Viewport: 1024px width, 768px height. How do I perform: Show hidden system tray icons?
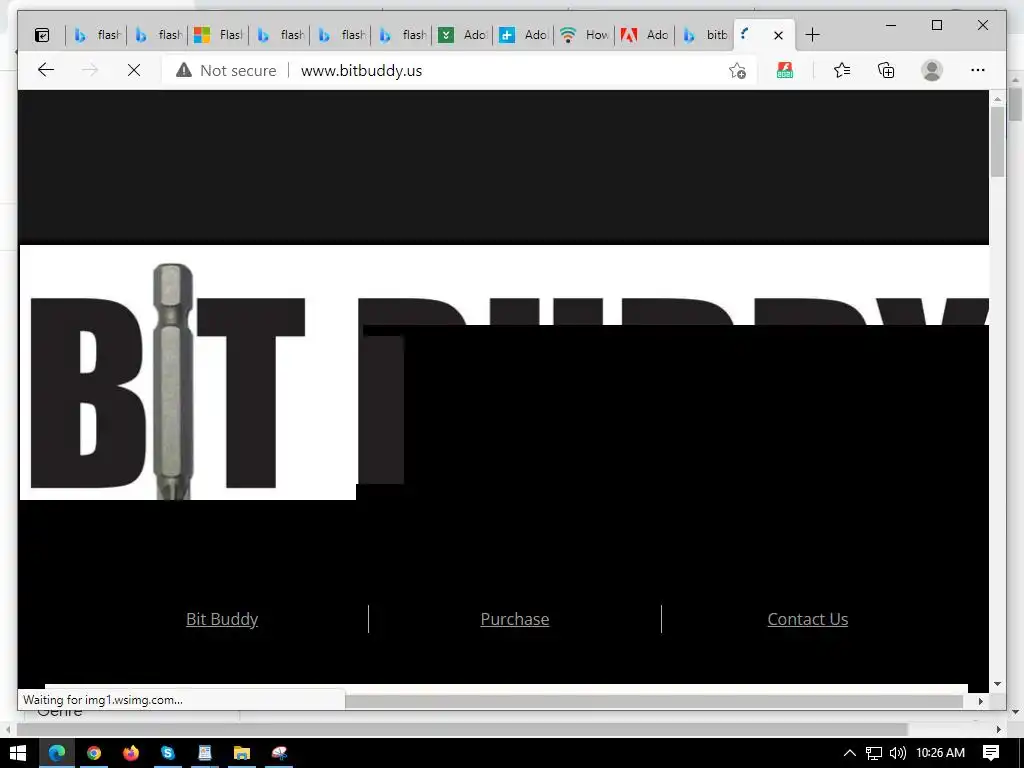[850, 753]
